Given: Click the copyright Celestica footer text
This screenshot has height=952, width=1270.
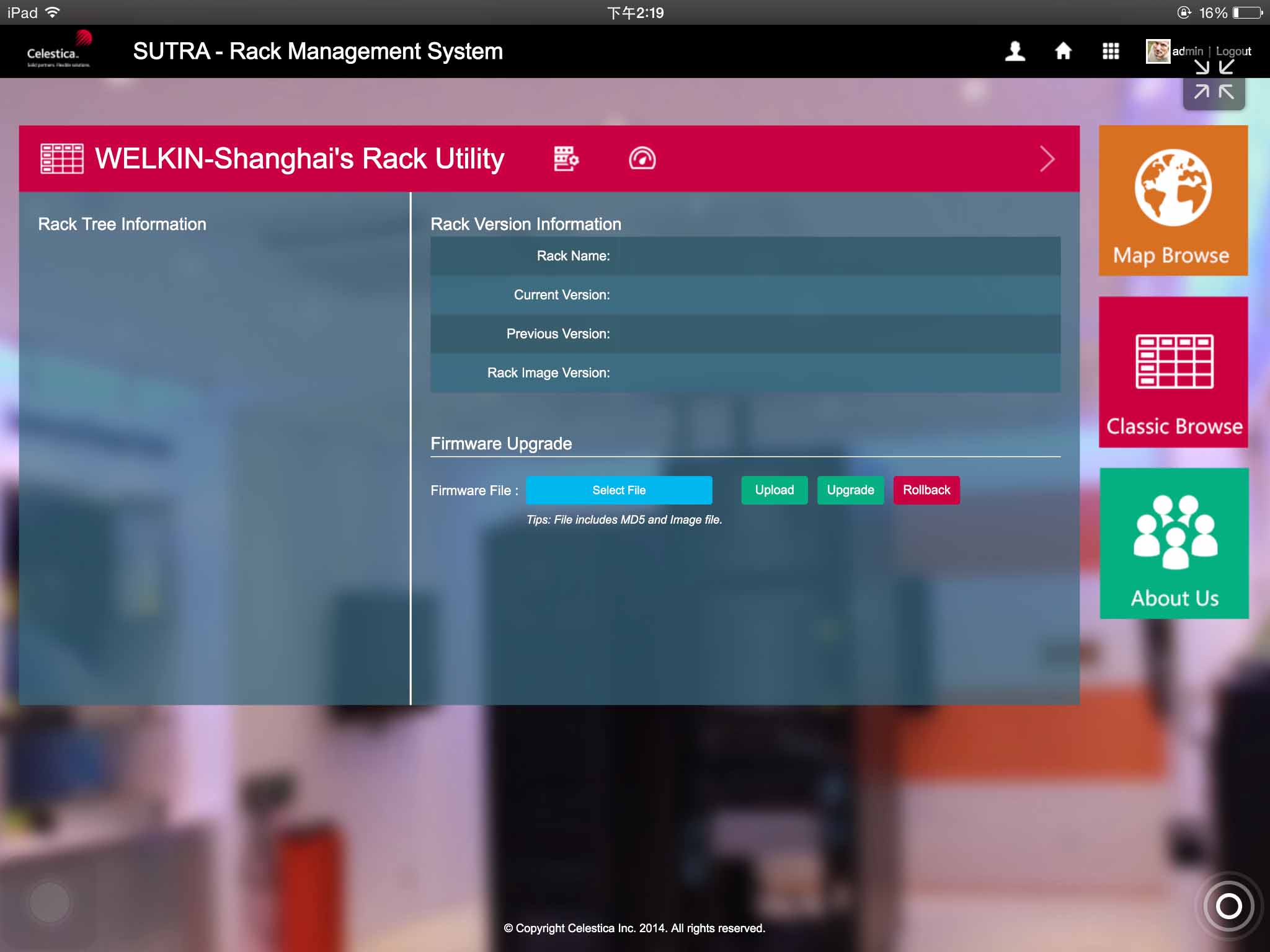Looking at the screenshot, I should point(634,928).
